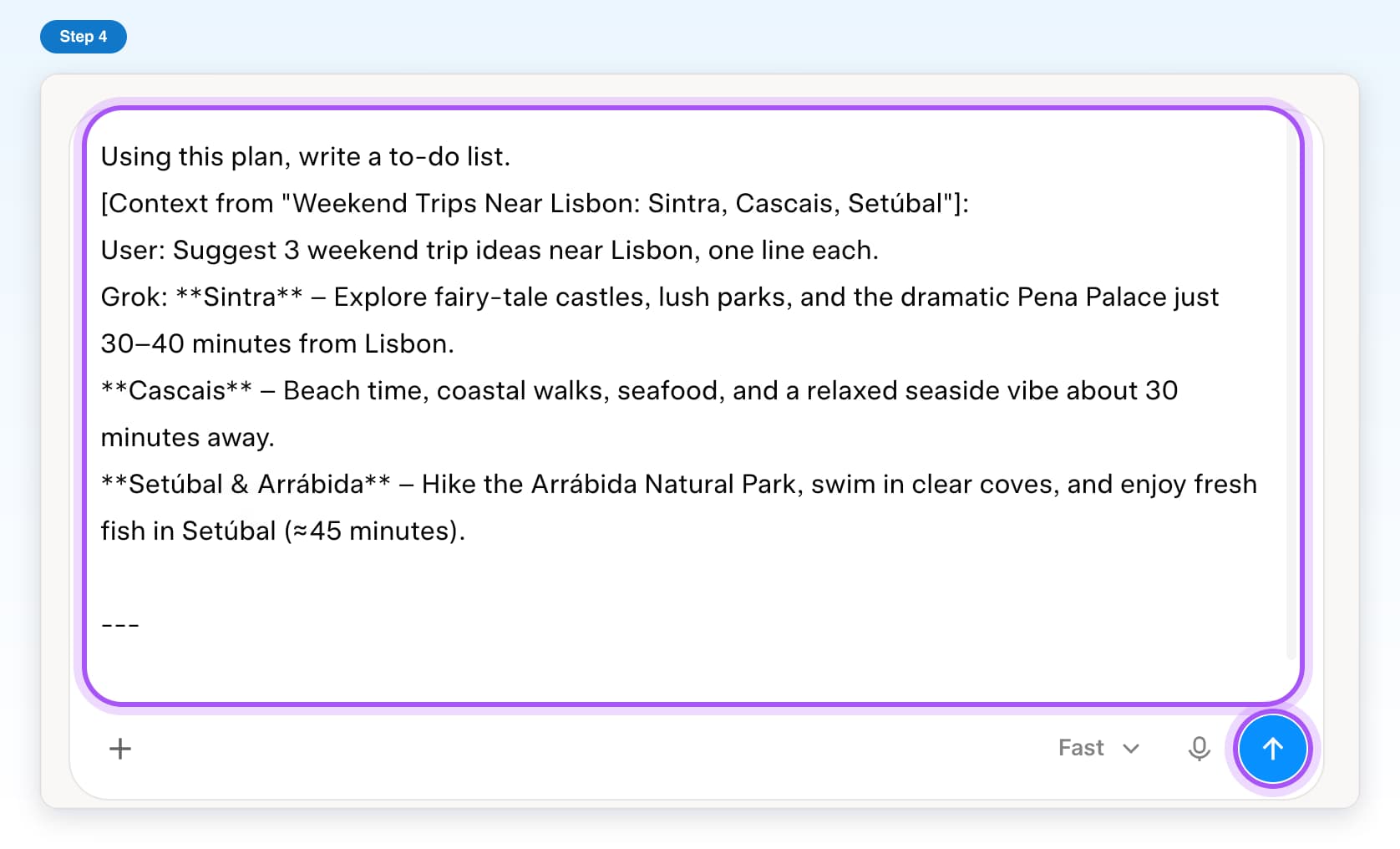Click the word **Sintra** in the prompt
The width and height of the screenshot is (1400, 849).
[x=240, y=297]
